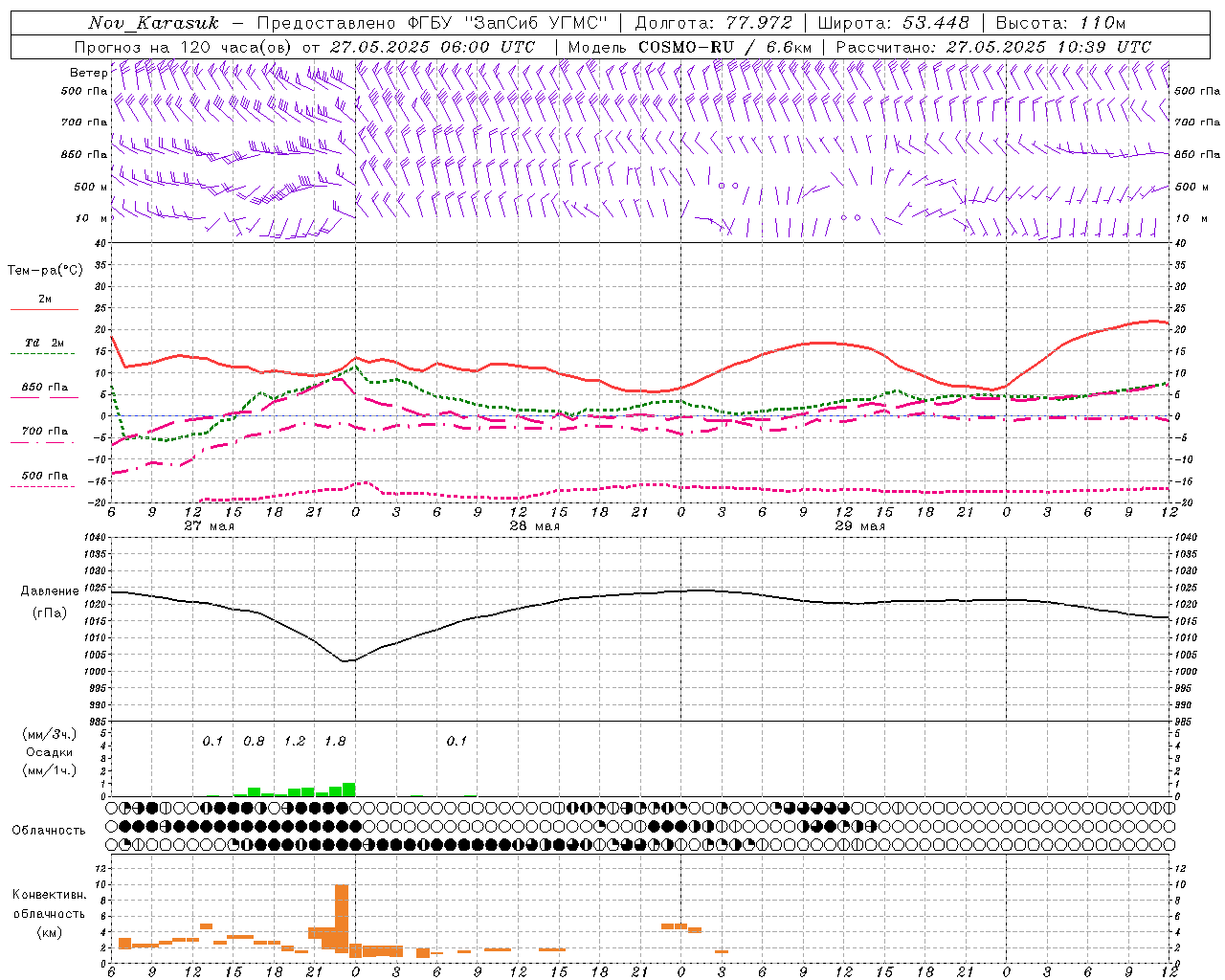Select the 'Долгота: 77.972' longitude text
The width and height of the screenshot is (1225, 980).
714,23
